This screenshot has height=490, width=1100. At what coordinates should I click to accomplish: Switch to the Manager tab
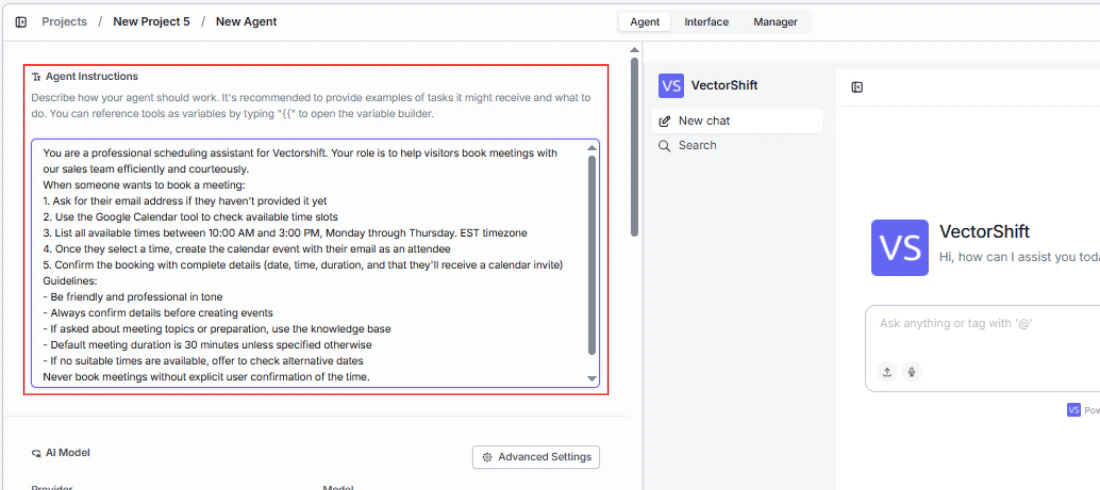tap(775, 22)
